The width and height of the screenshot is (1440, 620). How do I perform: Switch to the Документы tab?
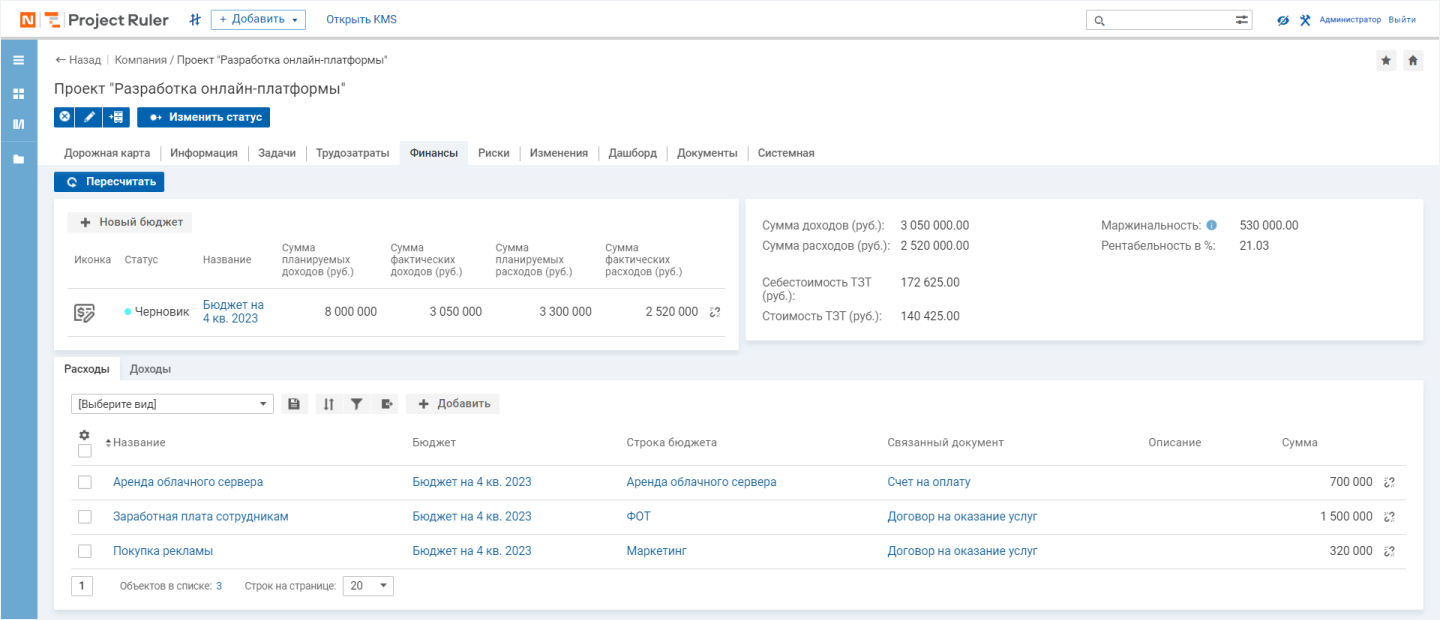tap(707, 153)
